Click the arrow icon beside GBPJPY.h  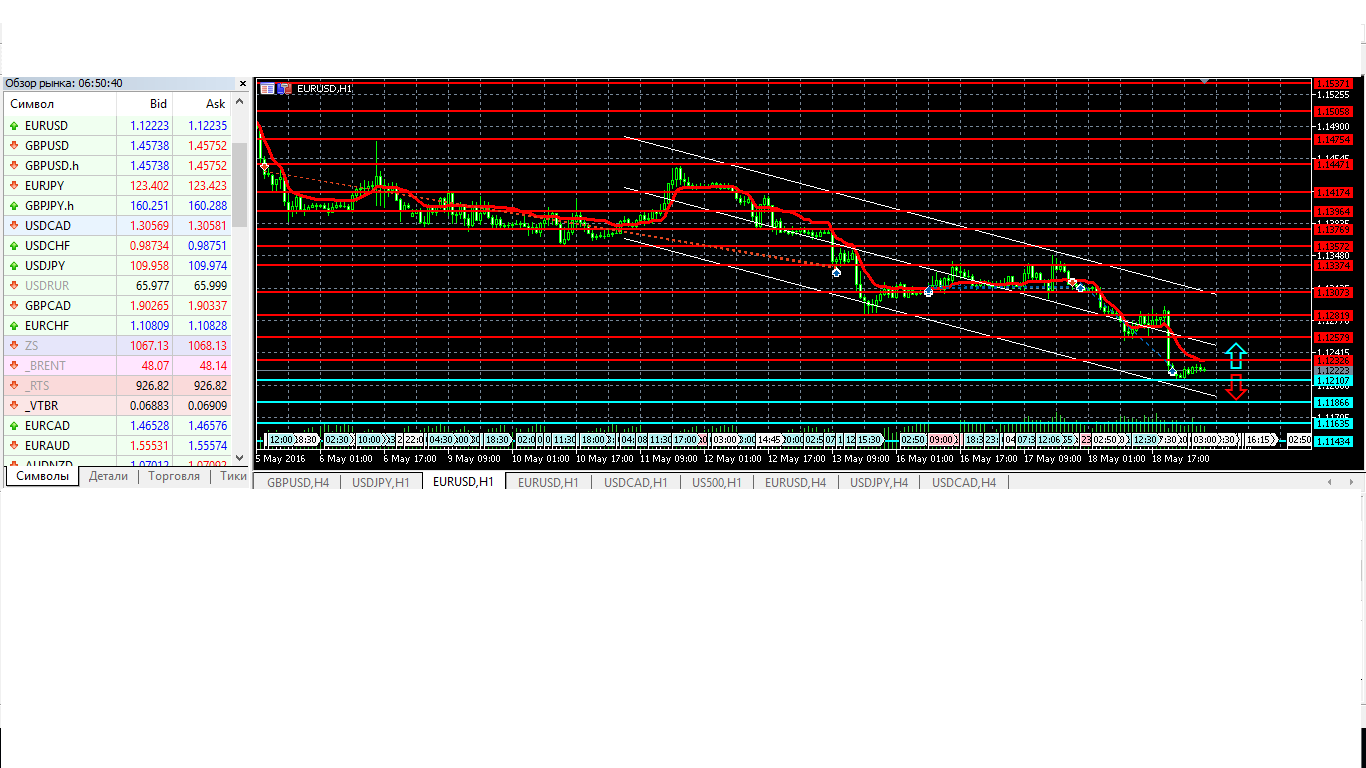(14, 206)
